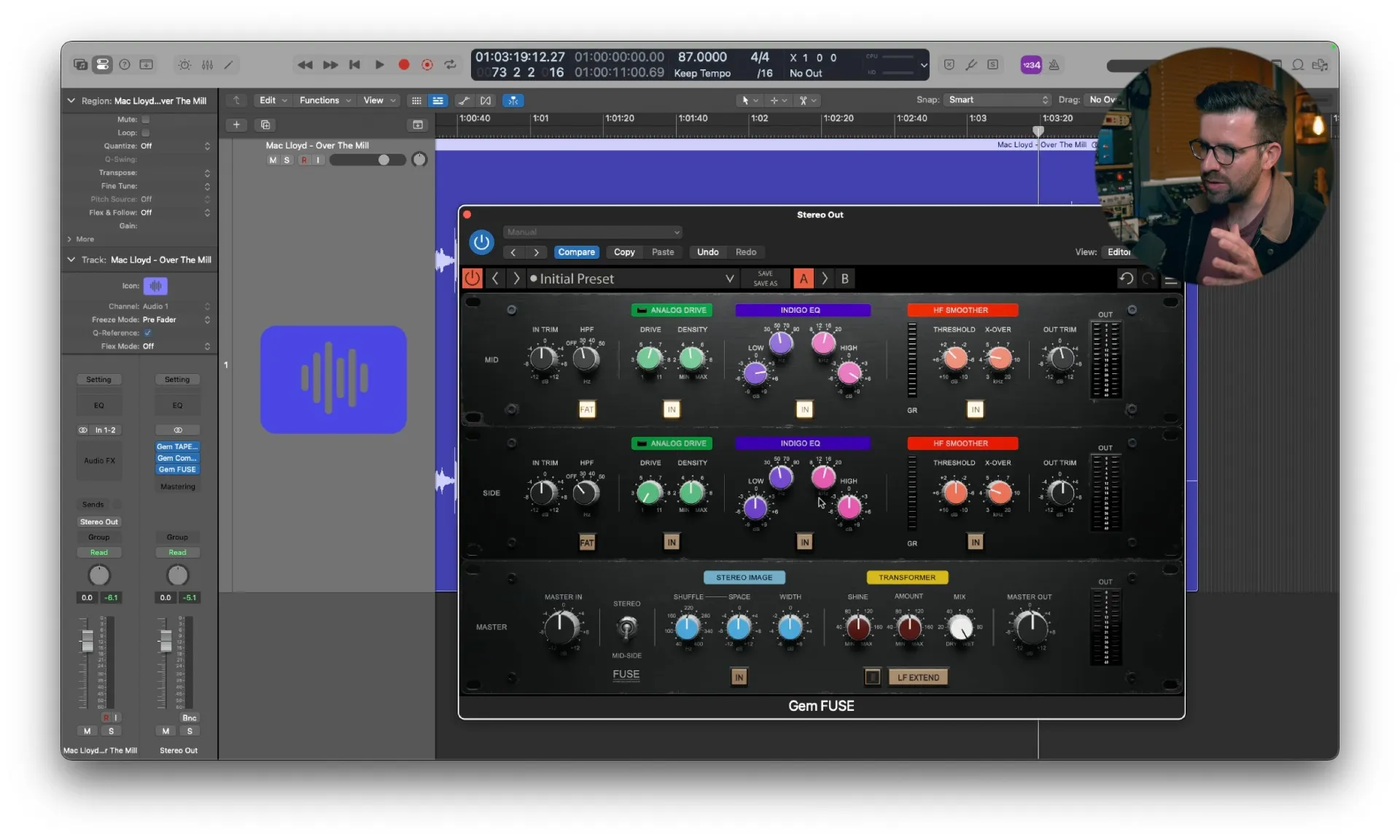Load next preset in Gem FUSE
Viewport: 1400px width, 840px height.
click(516, 279)
